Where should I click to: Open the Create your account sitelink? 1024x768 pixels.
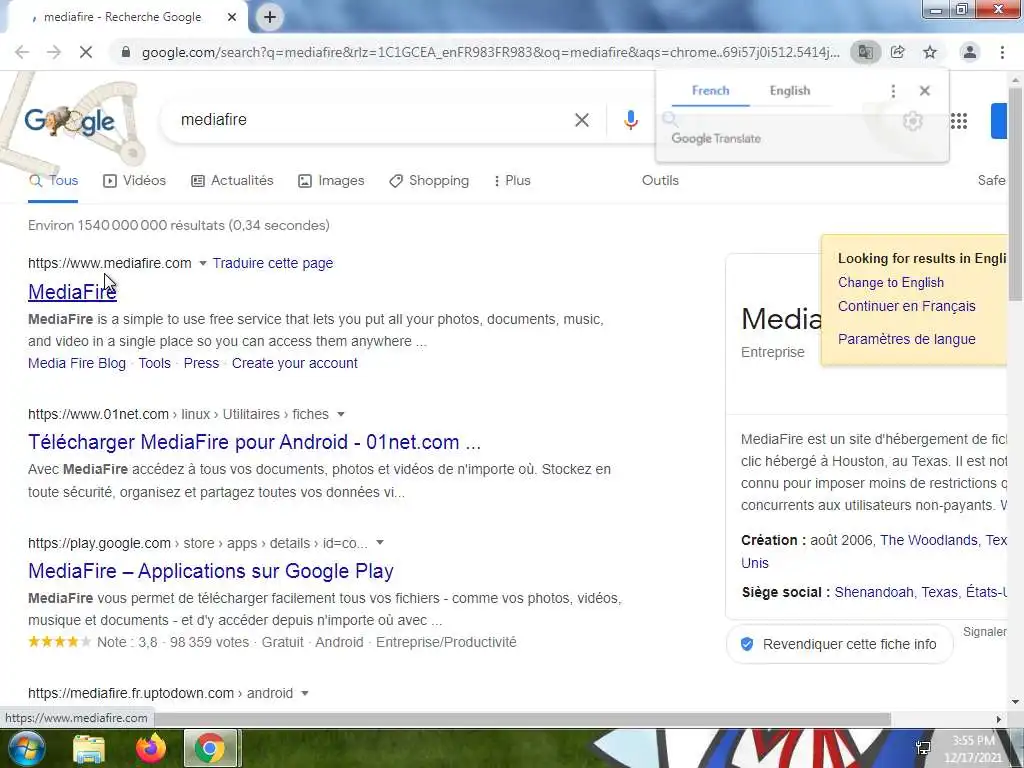point(295,363)
